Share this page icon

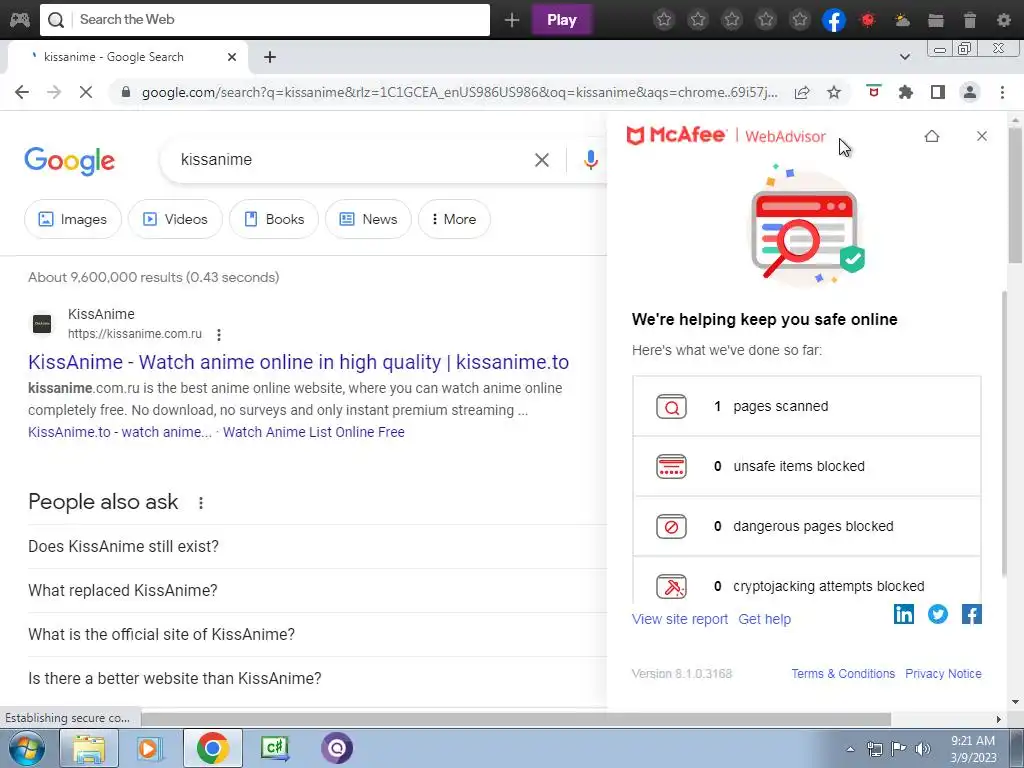point(802,93)
